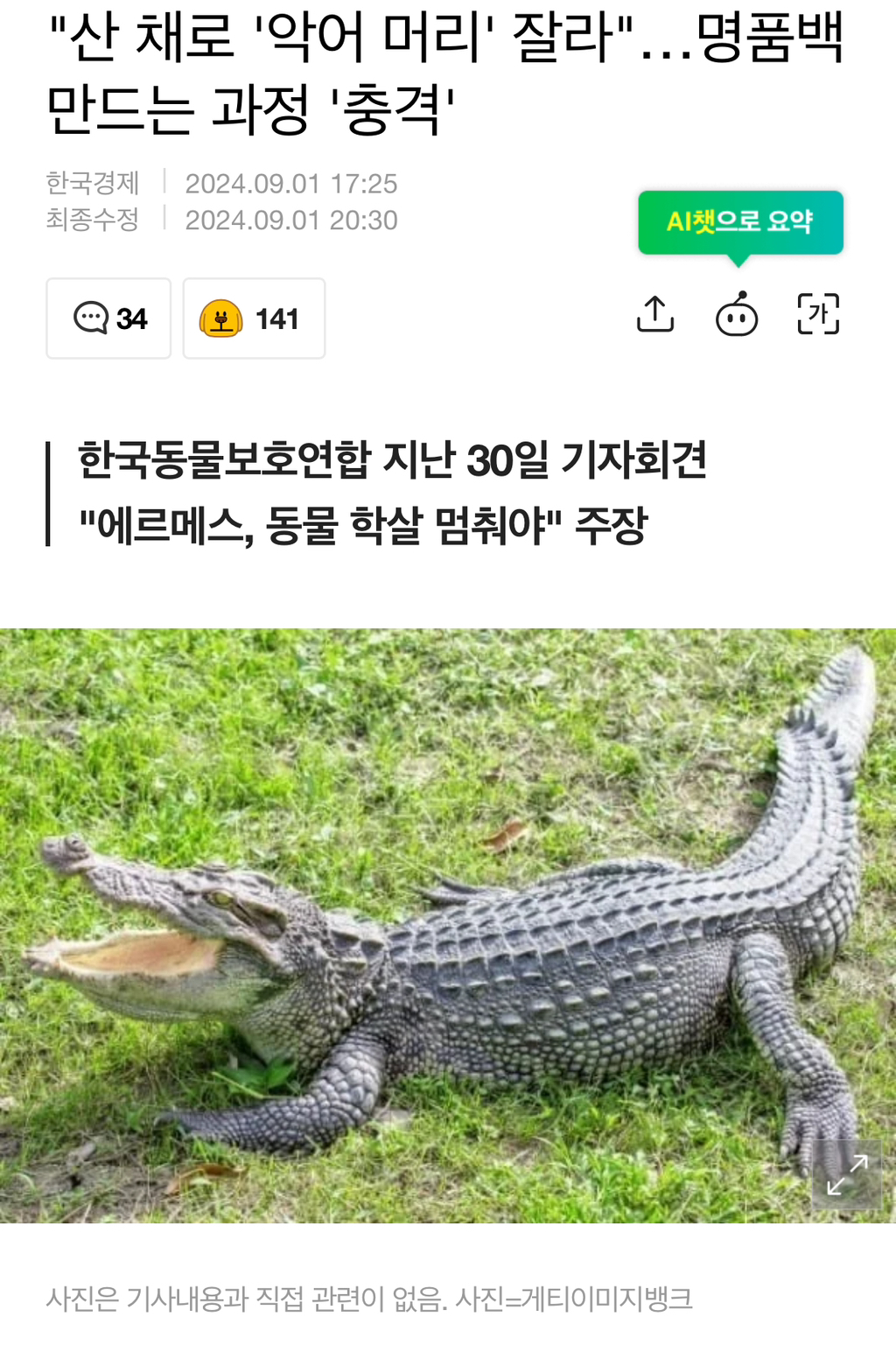Screen dimensions: 896x1345
Task: Select the 한국경제 publisher name
Action: (x=93, y=183)
